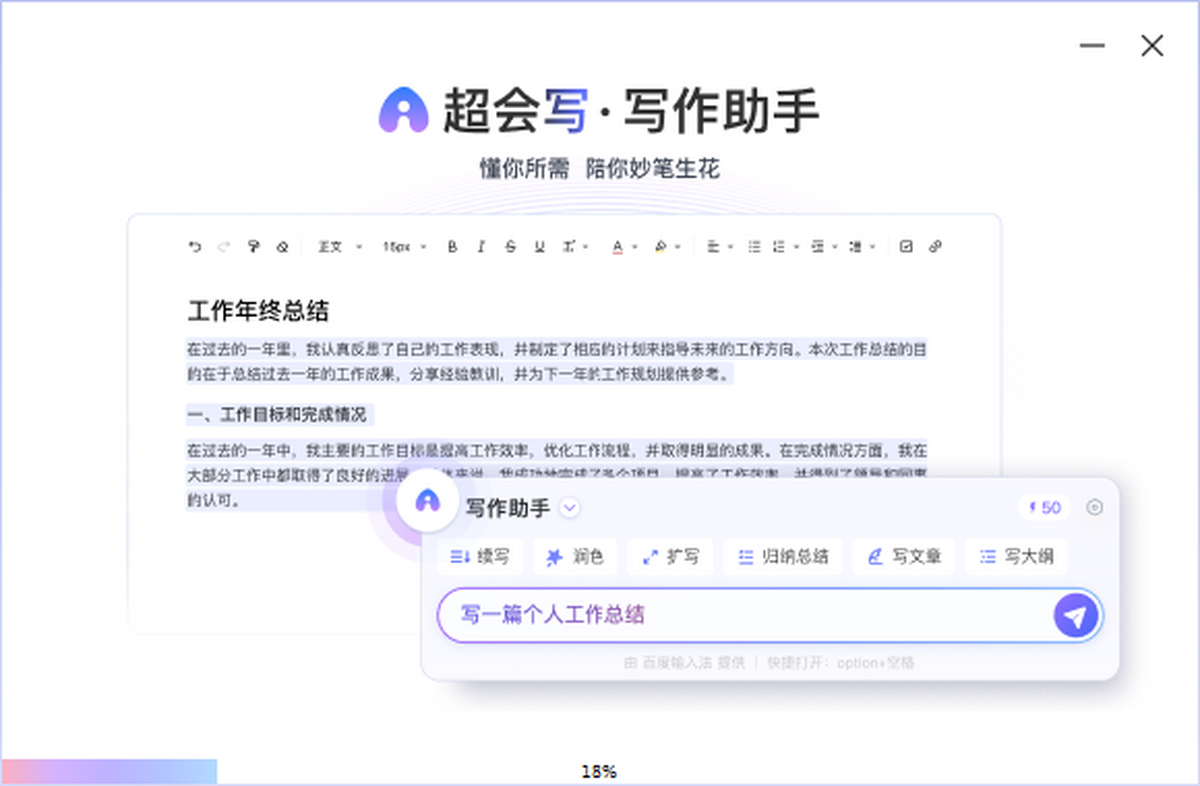Toggle bold formatting
The height and width of the screenshot is (786, 1200).
(452, 246)
